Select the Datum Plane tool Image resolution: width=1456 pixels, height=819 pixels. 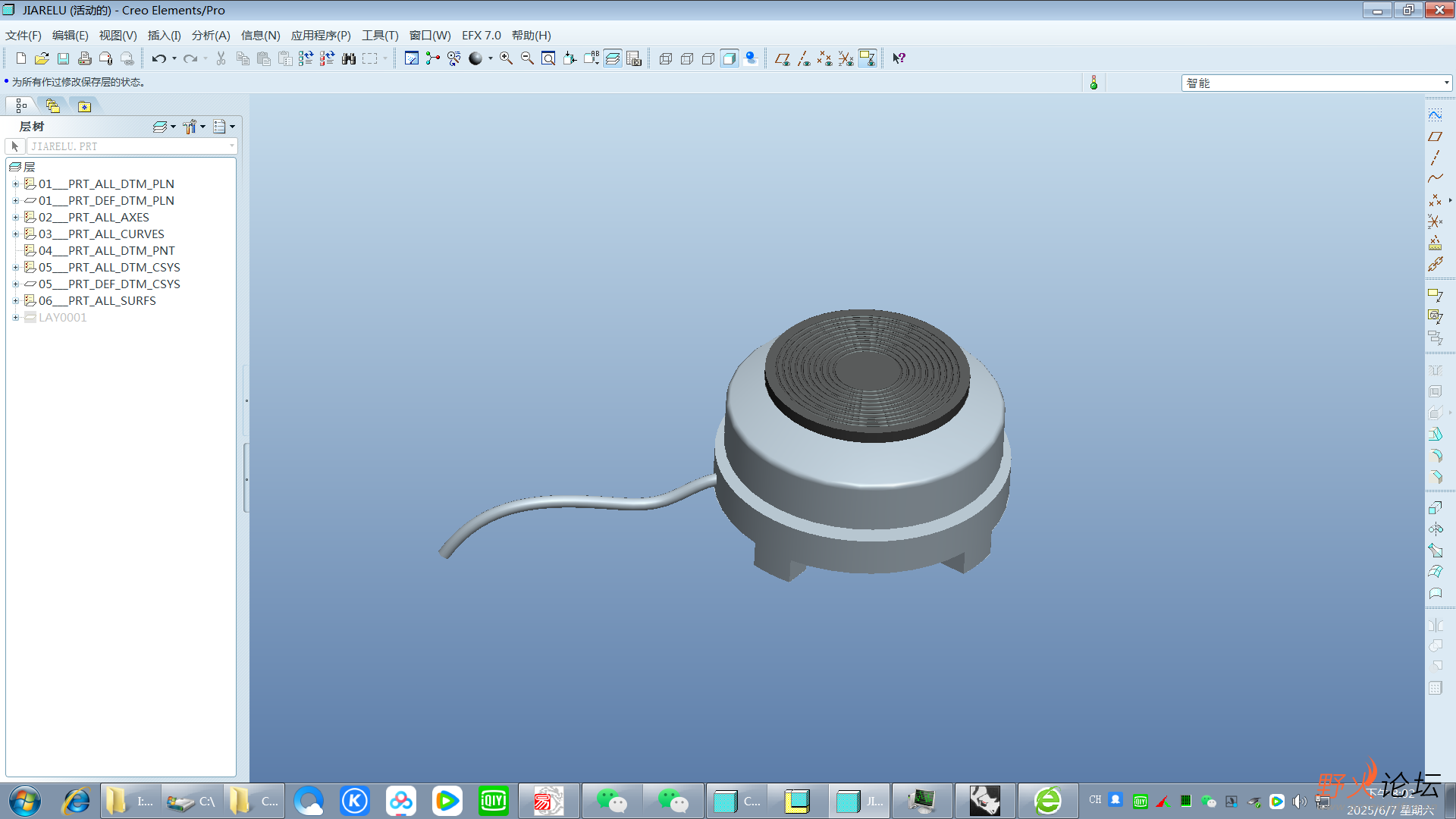[1435, 136]
